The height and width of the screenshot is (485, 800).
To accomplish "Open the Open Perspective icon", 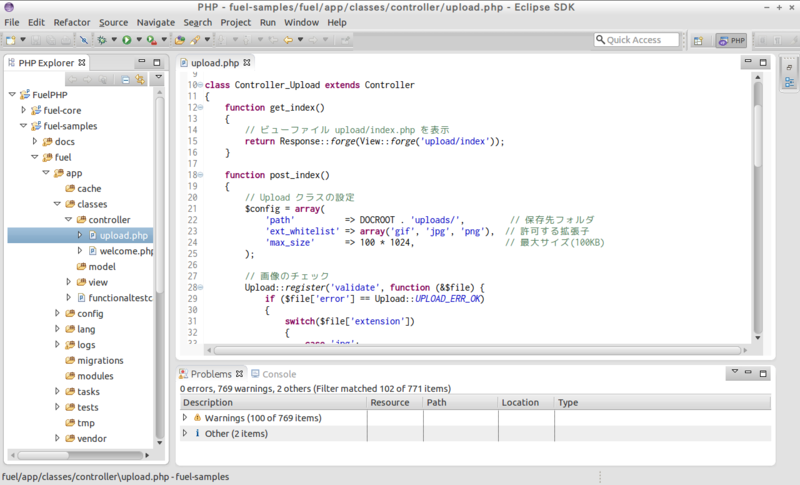I will coord(698,40).
